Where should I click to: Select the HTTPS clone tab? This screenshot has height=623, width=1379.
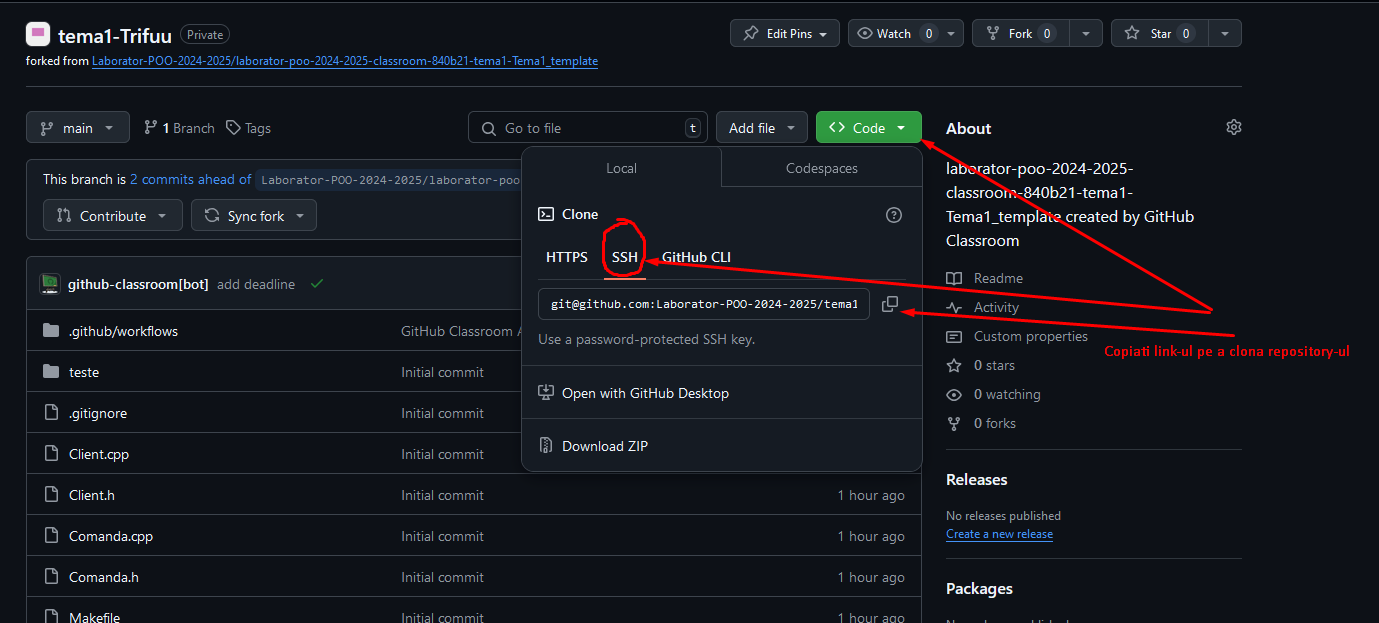567,257
